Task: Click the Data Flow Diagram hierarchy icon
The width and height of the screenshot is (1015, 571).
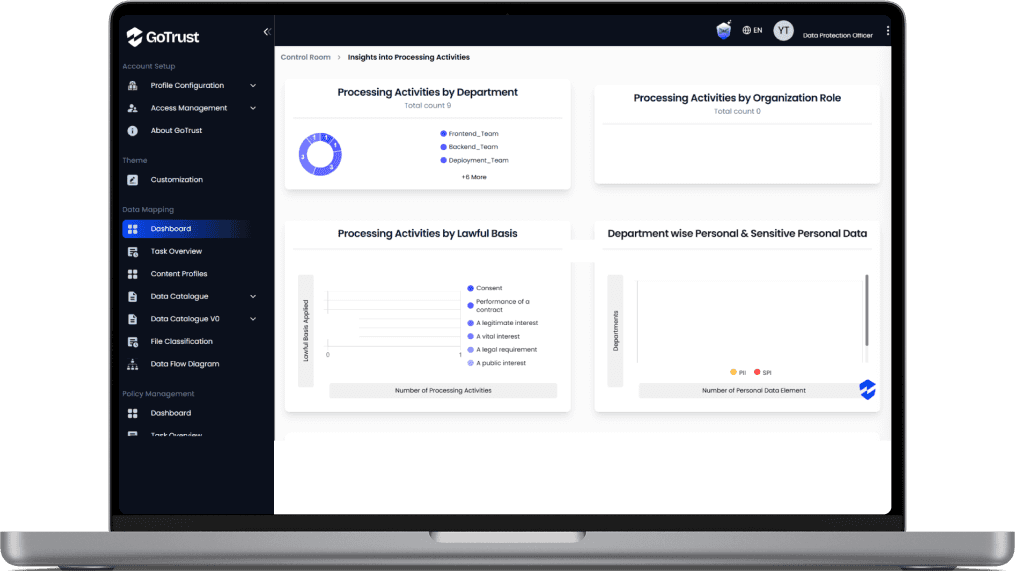Action: [133, 364]
